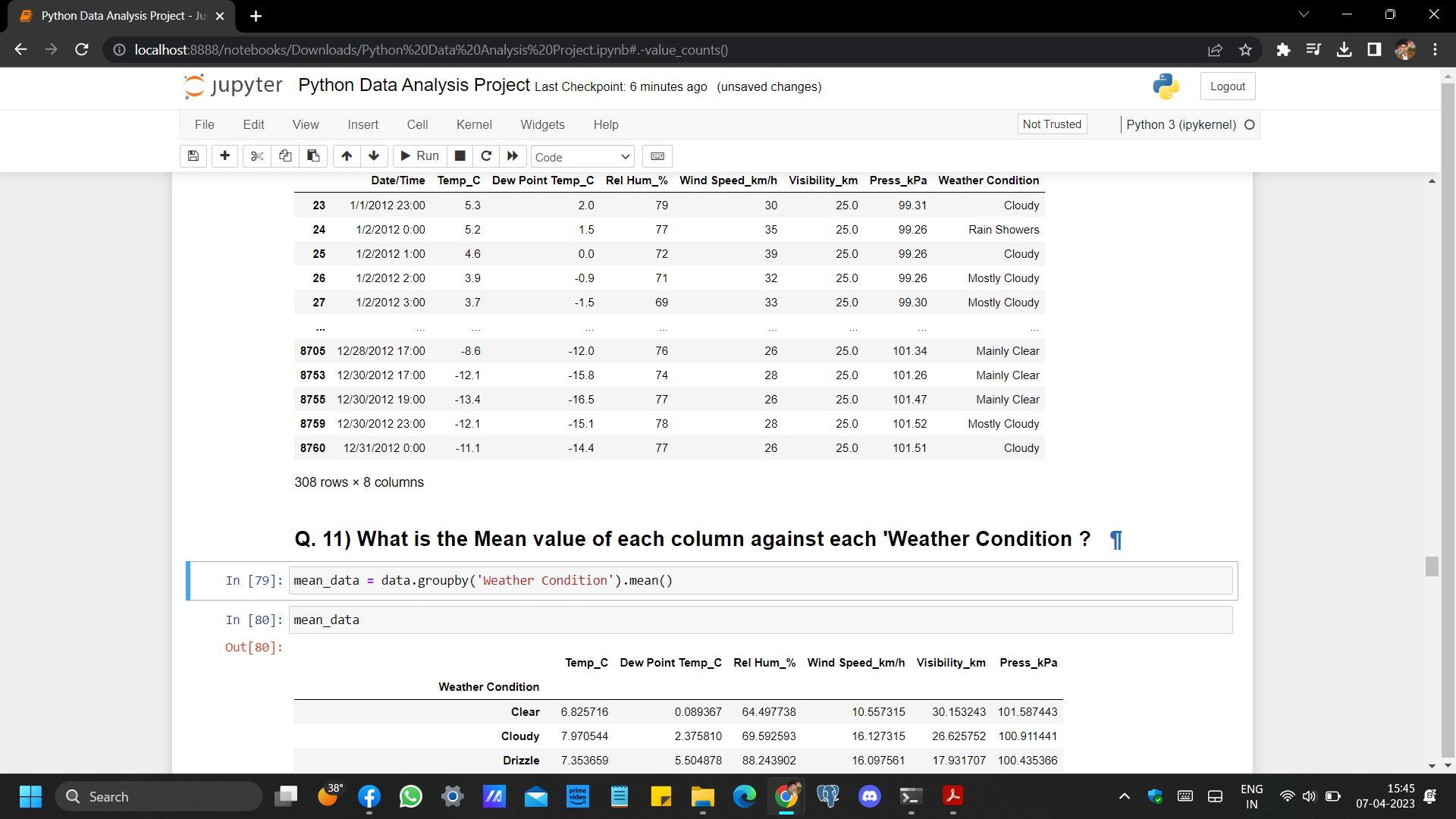This screenshot has height=819, width=1456.
Task: Restart the kernel icon
Action: click(x=486, y=156)
